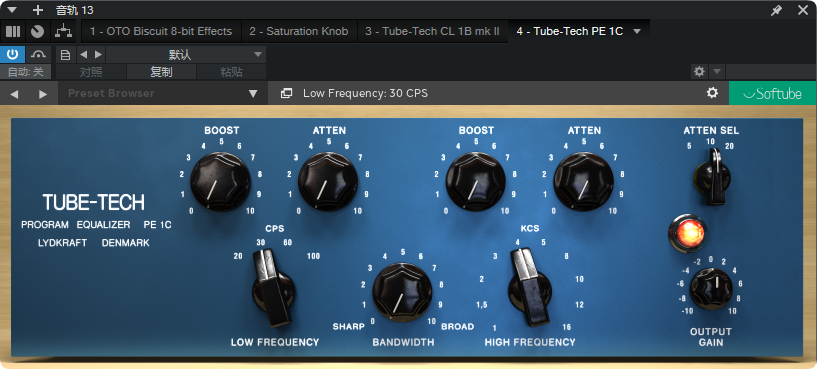Select 8 on the KCS scale

click(x=566, y=256)
